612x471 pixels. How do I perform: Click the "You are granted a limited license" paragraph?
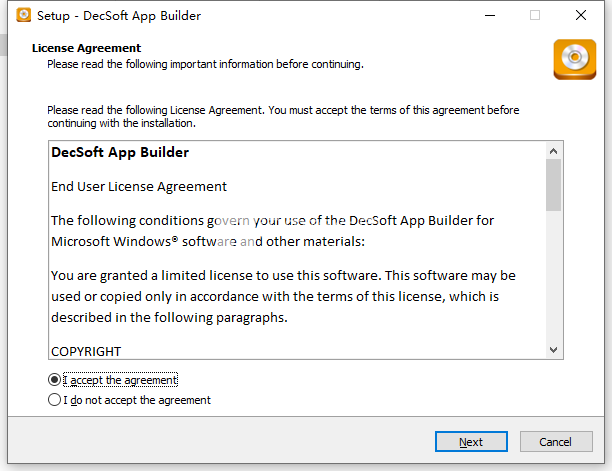coord(283,297)
